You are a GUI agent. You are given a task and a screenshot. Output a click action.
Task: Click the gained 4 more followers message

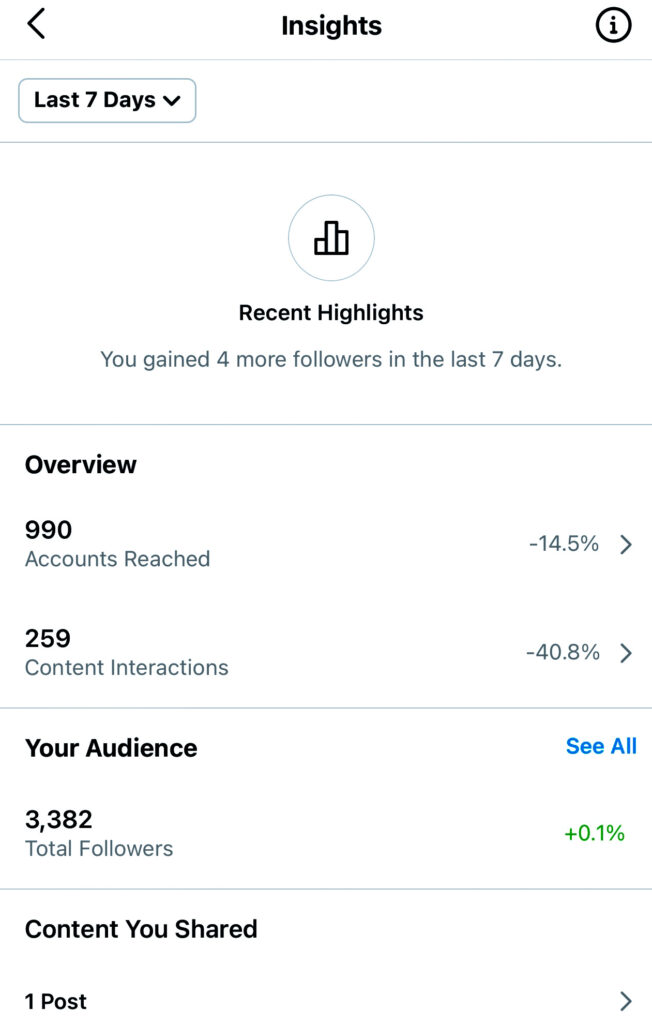331,359
